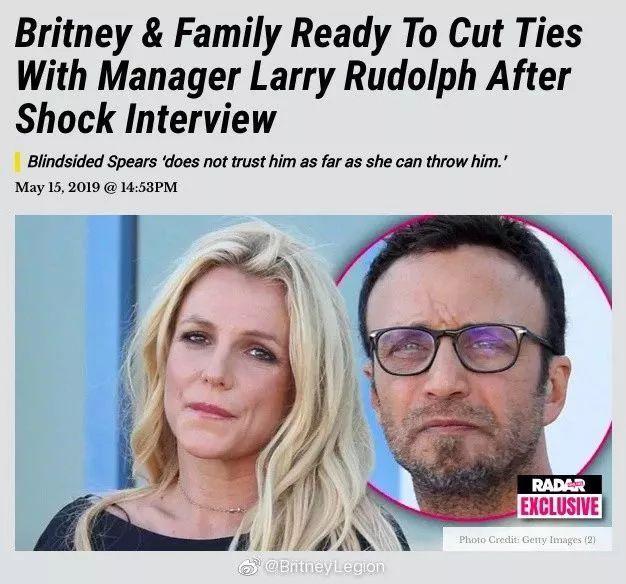This screenshot has width=626, height=584.
Task: Click the Weibo logo icon in watermark
Action: click(250, 567)
